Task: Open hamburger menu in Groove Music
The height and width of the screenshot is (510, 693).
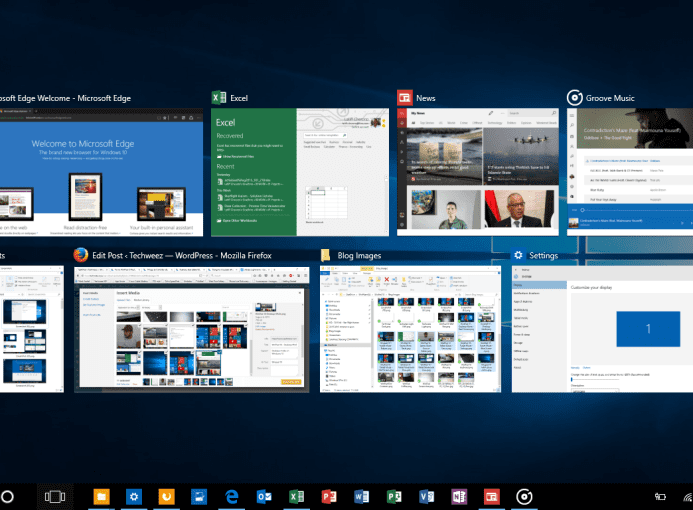Action: [572, 115]
